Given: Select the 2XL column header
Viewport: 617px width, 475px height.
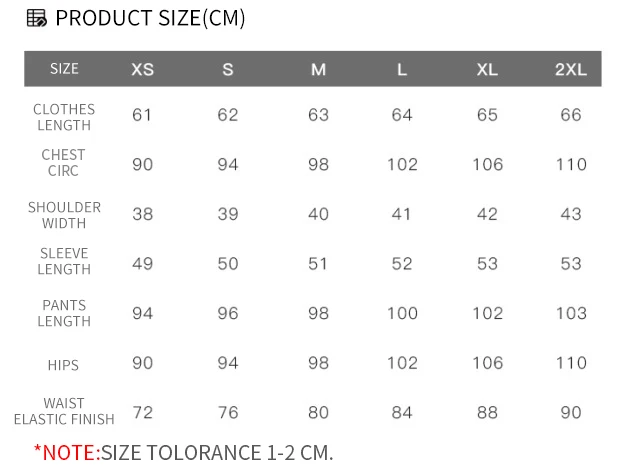Looking at the screenshot, I should pos(571,70).
